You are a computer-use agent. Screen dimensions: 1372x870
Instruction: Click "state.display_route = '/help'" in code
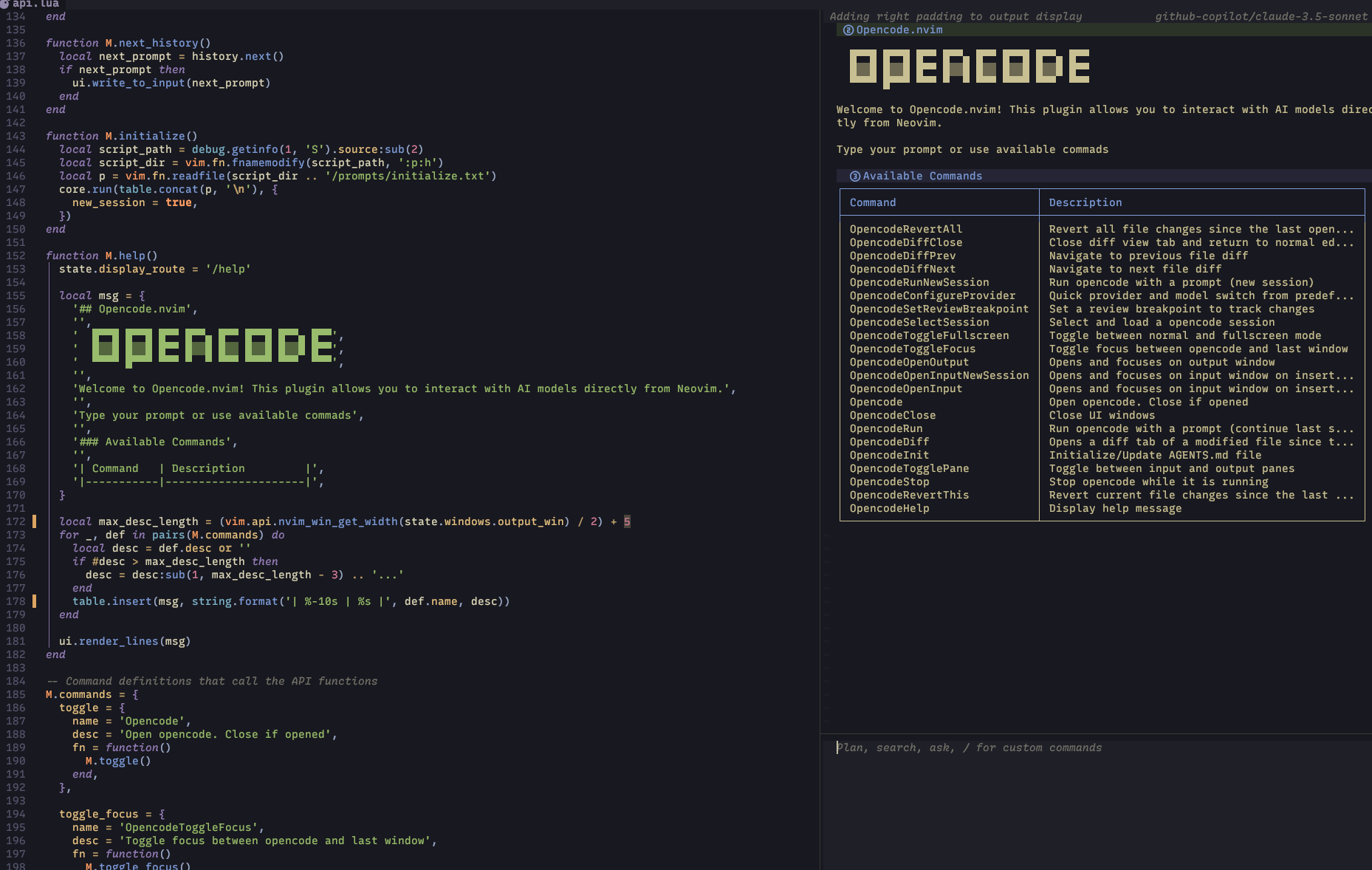(155, 269)
